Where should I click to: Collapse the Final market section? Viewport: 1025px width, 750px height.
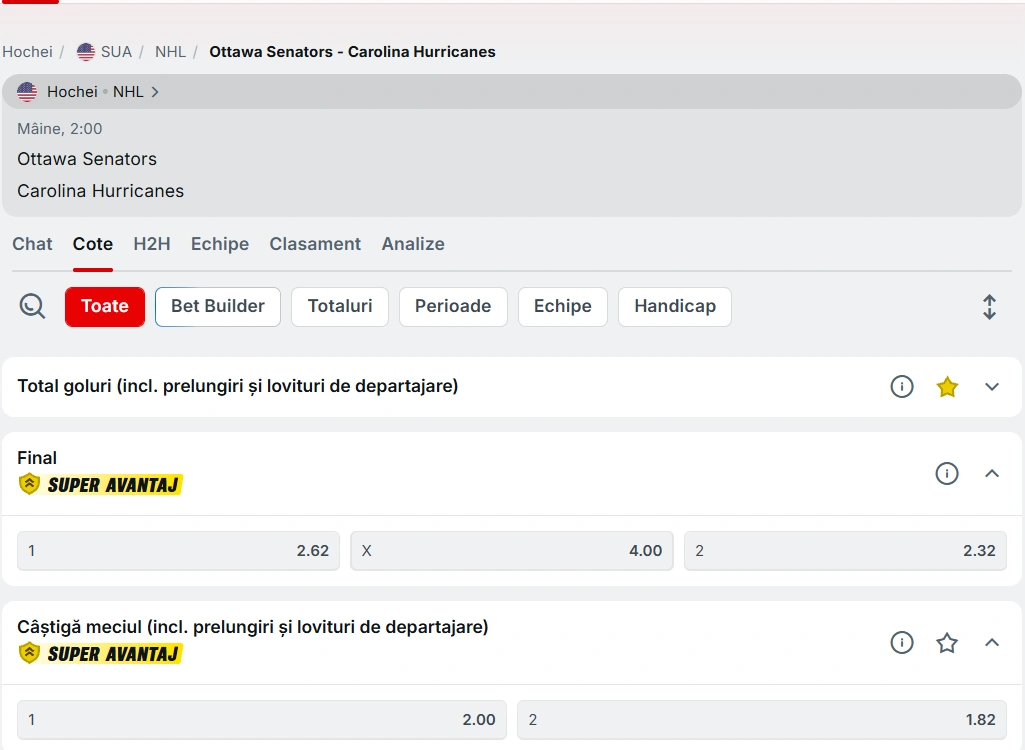[992, 474]
